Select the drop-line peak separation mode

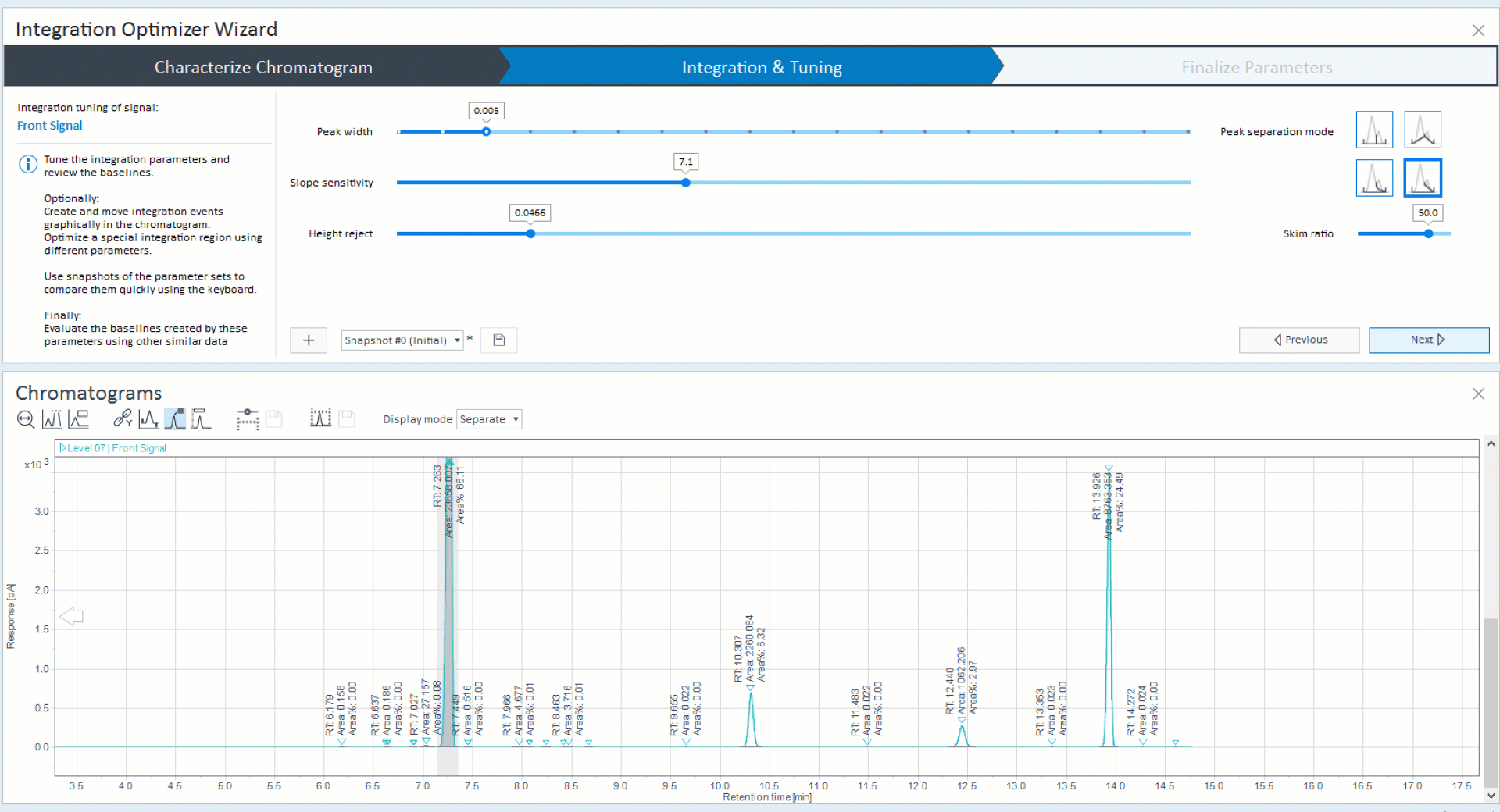click(1374, 130)
